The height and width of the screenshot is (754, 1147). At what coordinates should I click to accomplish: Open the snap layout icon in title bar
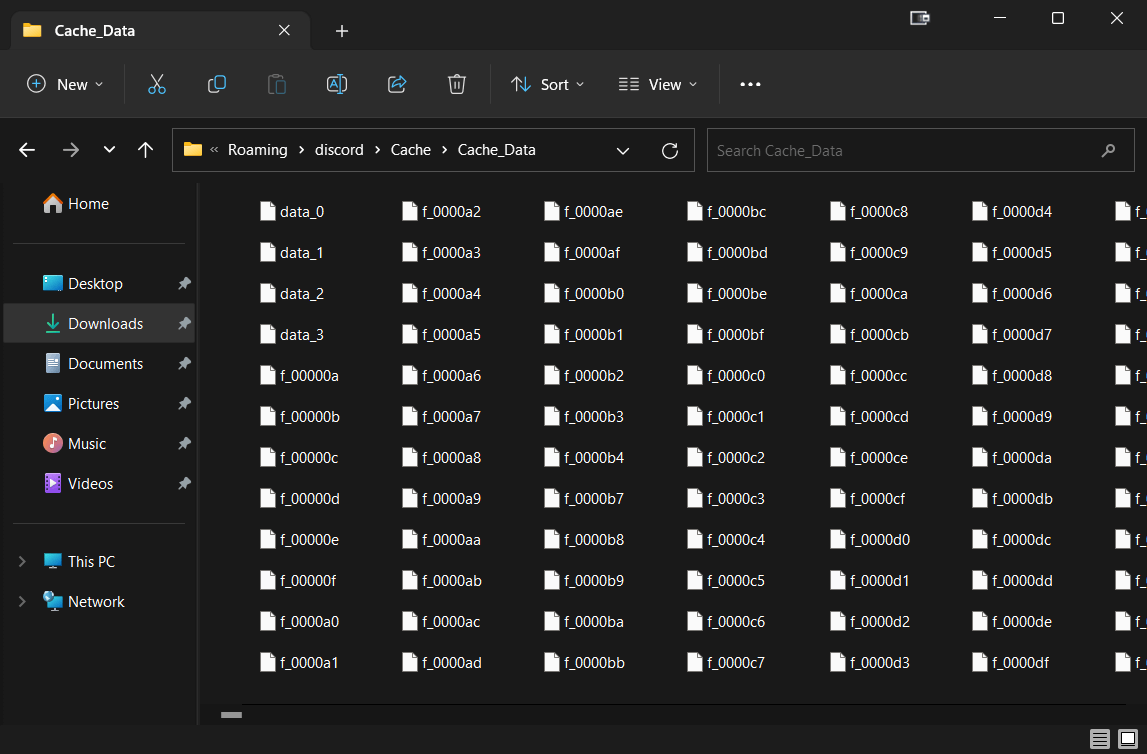920,18
